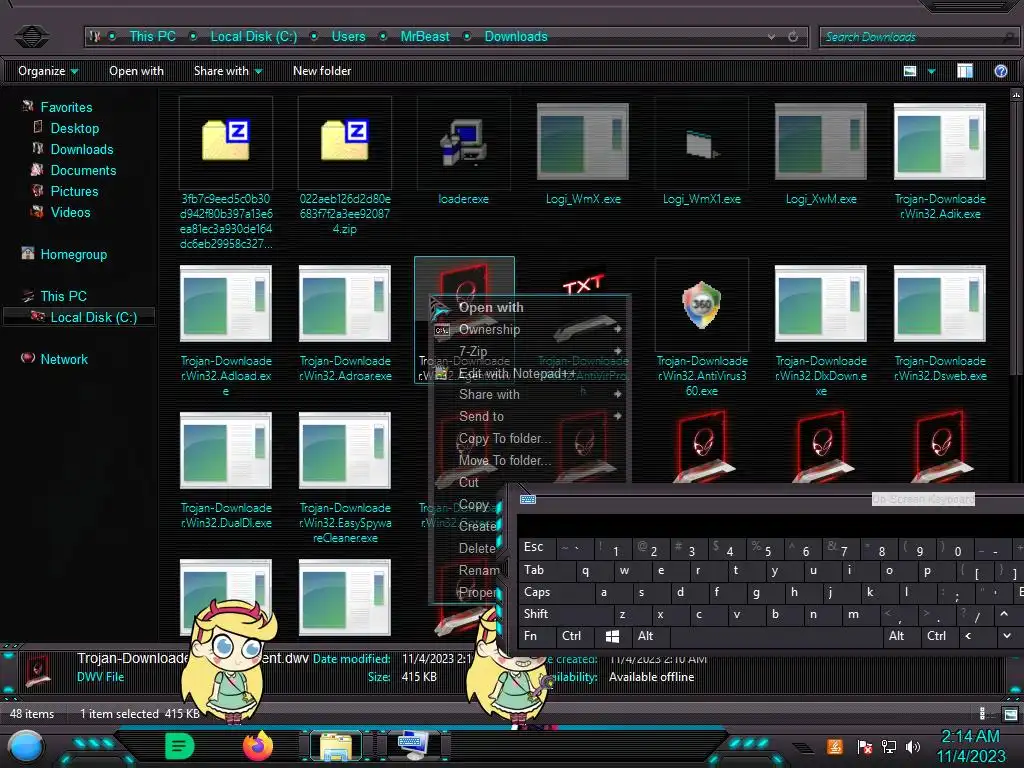Select the Trojan-Downloader.Win32.Dsweb.exe icon
Image resolution: width=1024 pixels, height=768 pixels.
click(x=940, y=303)
